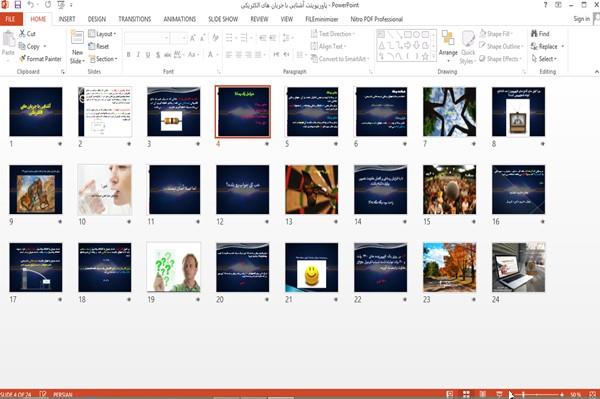Expand the Layout dropdown
Image resolution: width=600 pixels, height=399 pixels.
tap(102, 34)
